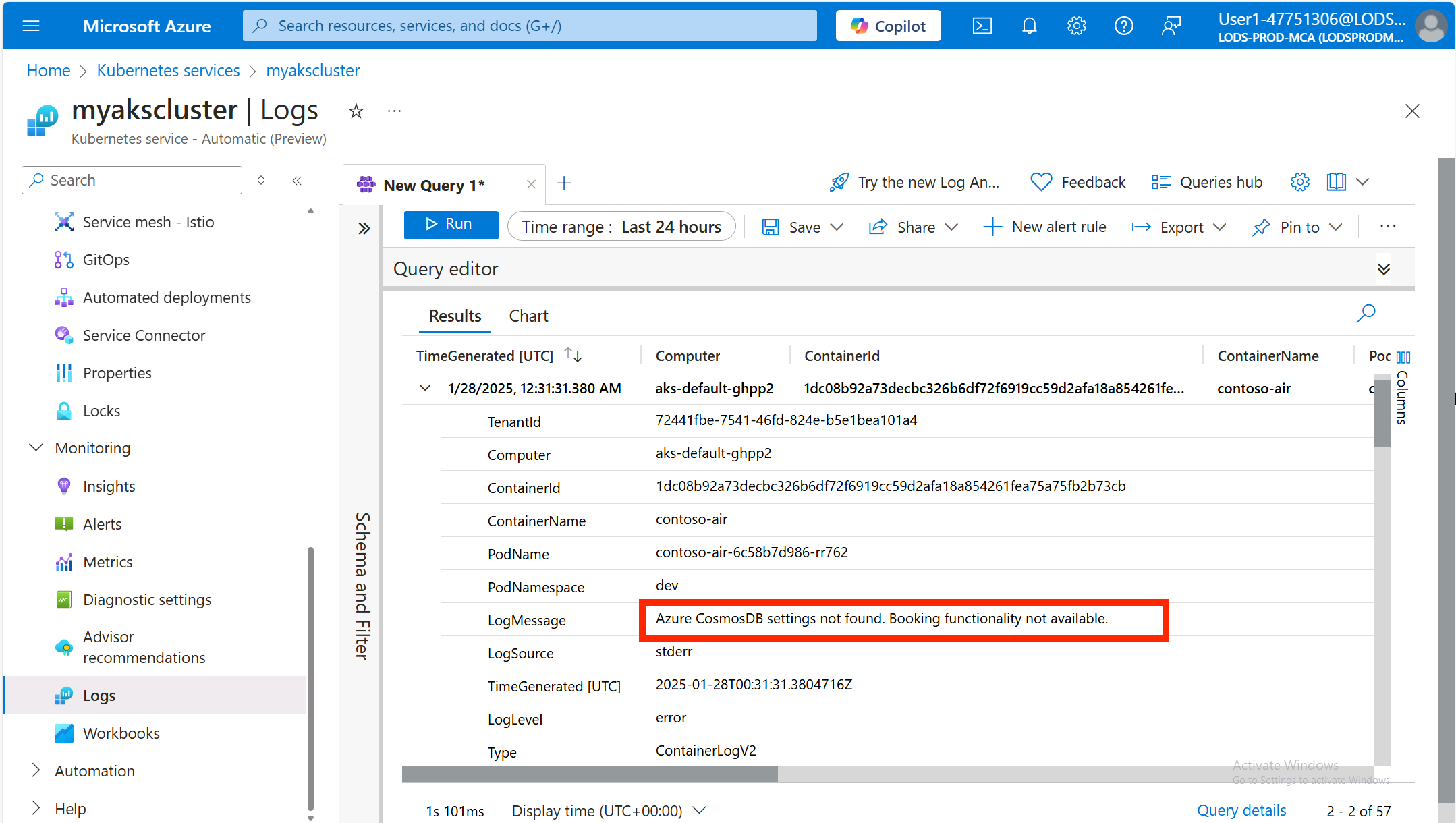The width and height of the screenshot is (1456, 823).
Task: Create a New alert rule
Action: click(x=1044, y=227)
